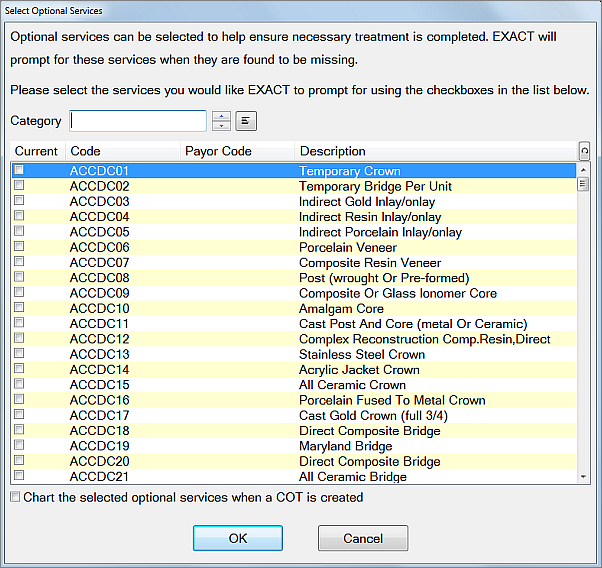Check the ACCDC15 All Ceramic Crown box

tap(19, 384)
